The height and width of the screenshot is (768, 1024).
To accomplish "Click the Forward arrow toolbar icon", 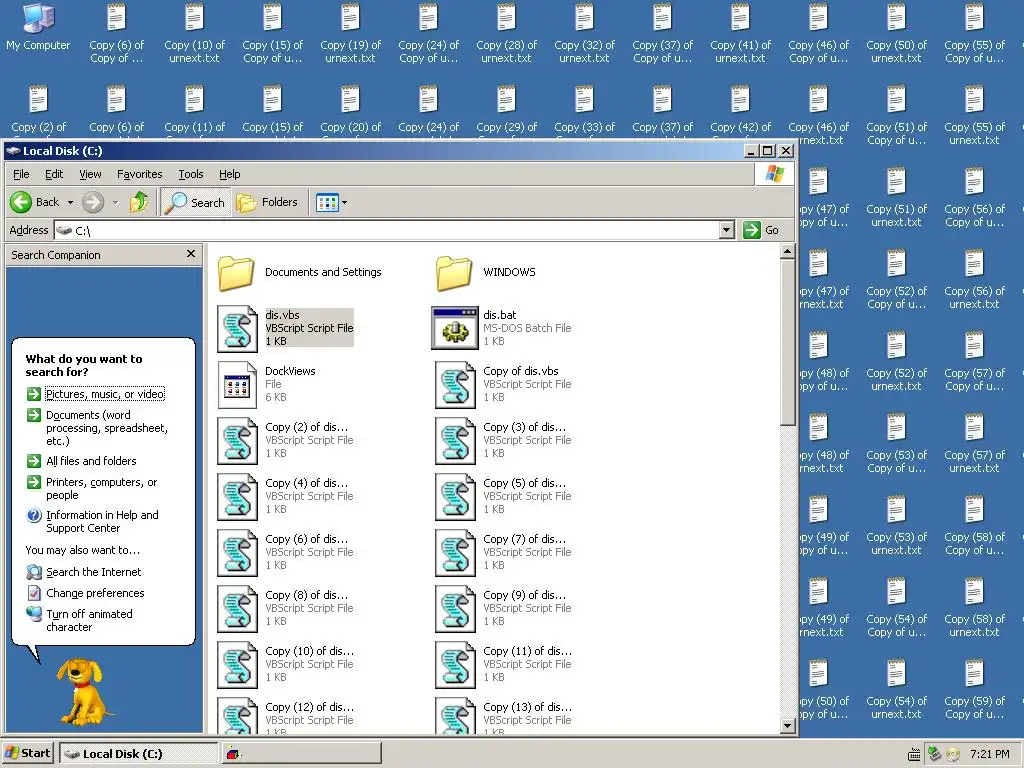I will (93, 202).
